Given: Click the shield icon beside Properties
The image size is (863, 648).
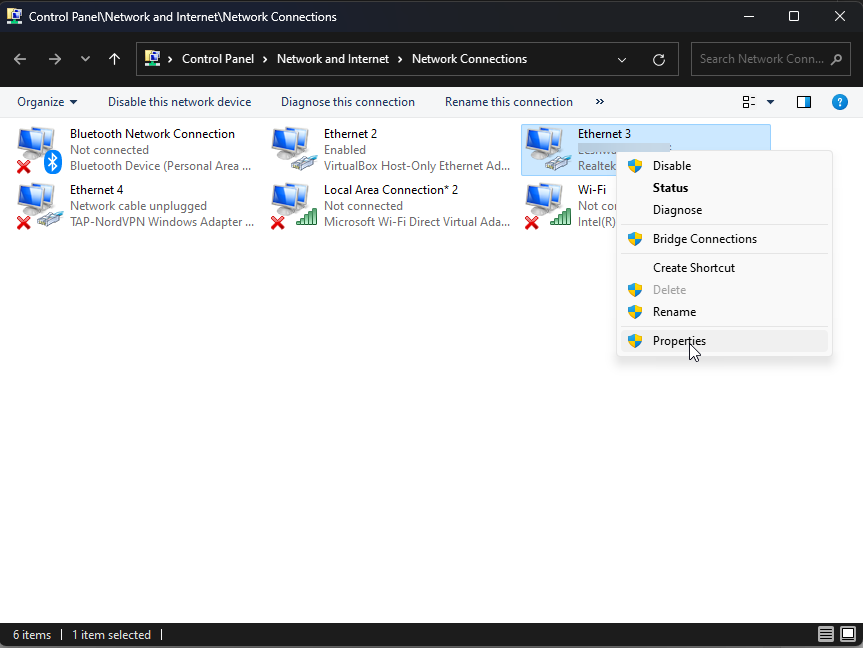Looking at the screenshot, I should click(x=635, y=341).
